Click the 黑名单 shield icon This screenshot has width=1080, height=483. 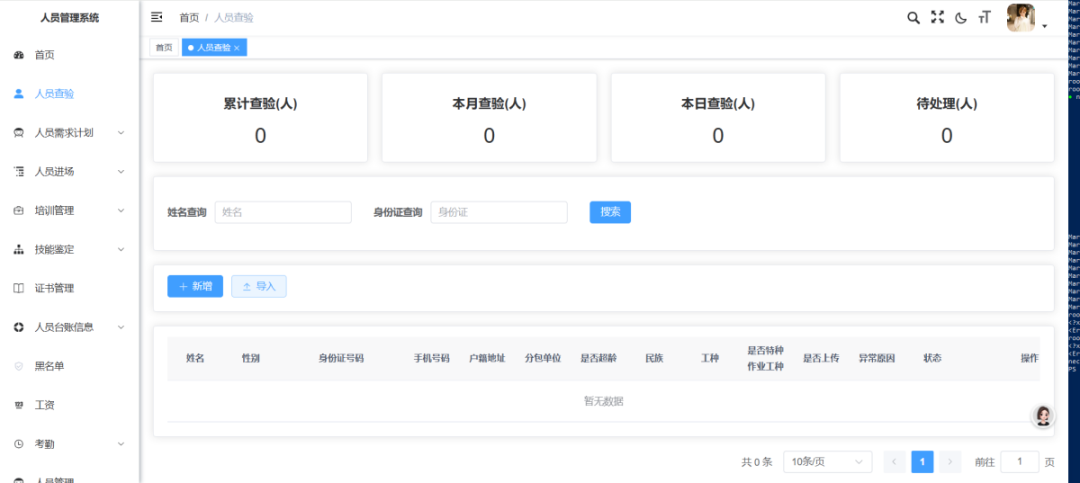tap(19, 367)
